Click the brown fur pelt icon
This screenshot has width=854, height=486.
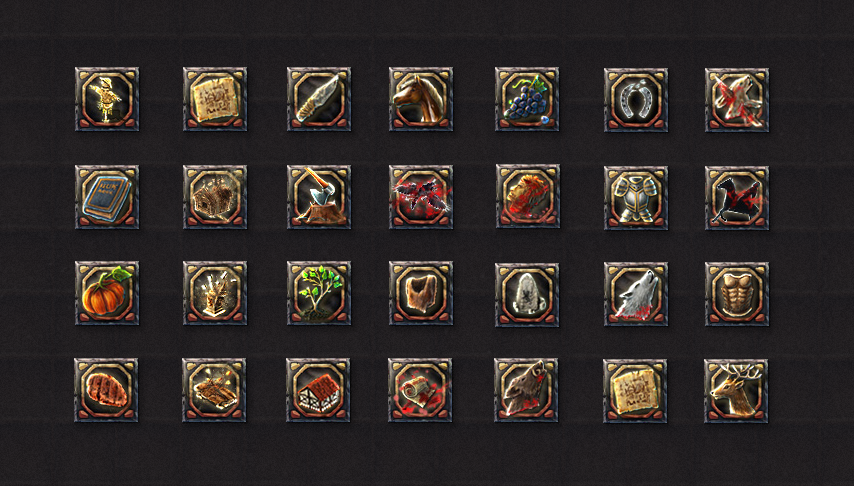click(421, 293)
